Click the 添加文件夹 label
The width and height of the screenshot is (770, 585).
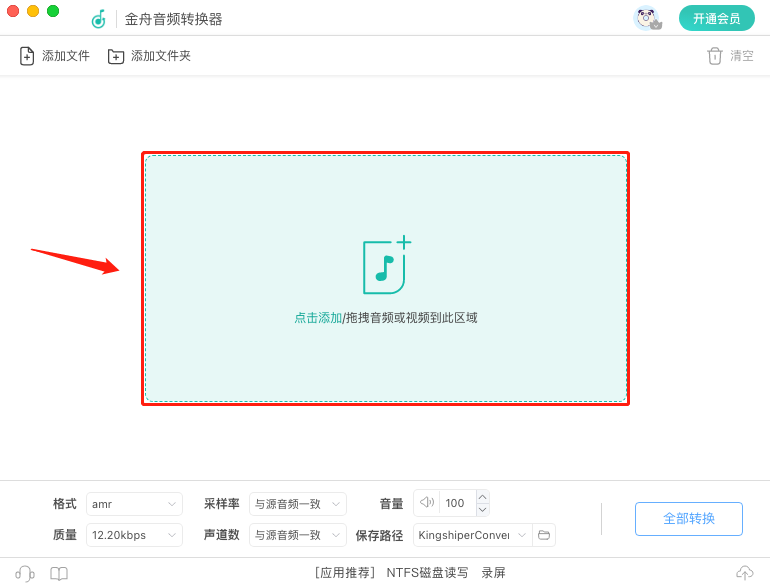point(161,56)
